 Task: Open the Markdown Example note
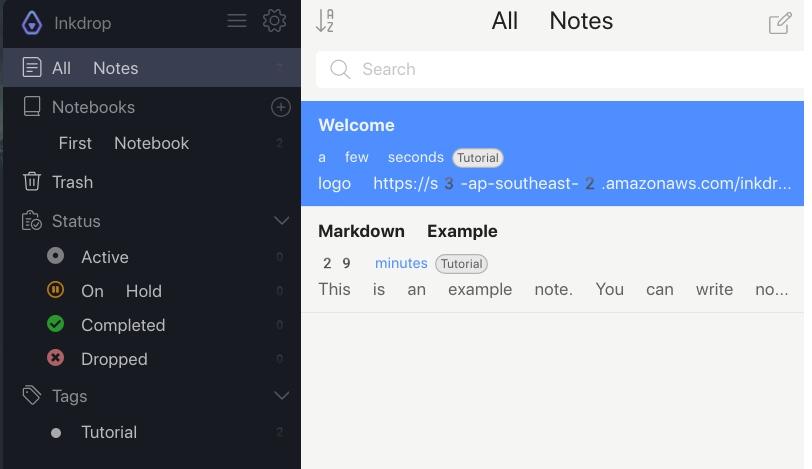[x=552, y=259]
